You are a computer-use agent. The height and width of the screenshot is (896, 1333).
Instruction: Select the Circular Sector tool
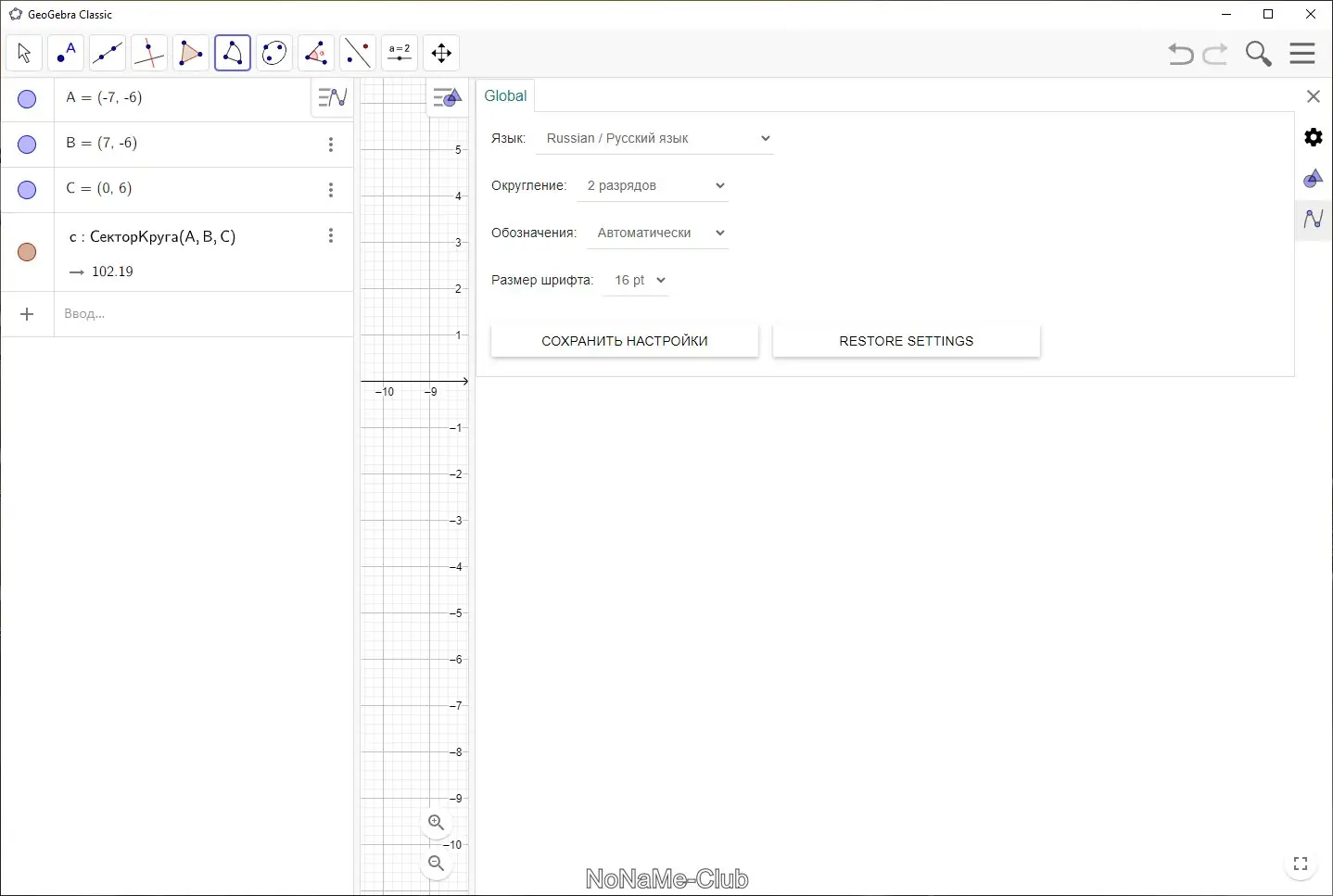coord(233,53)
